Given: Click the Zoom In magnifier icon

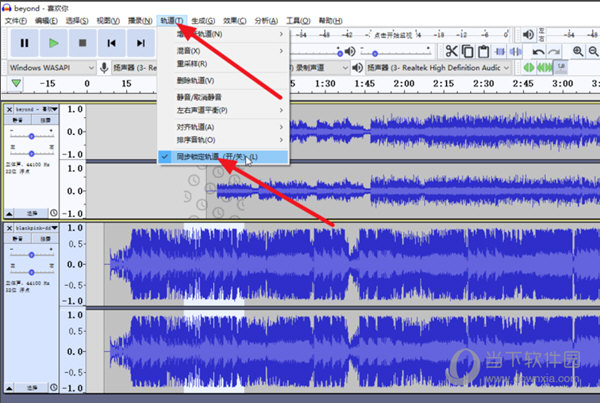Looking at the screenshot, I should pos(578,51).
